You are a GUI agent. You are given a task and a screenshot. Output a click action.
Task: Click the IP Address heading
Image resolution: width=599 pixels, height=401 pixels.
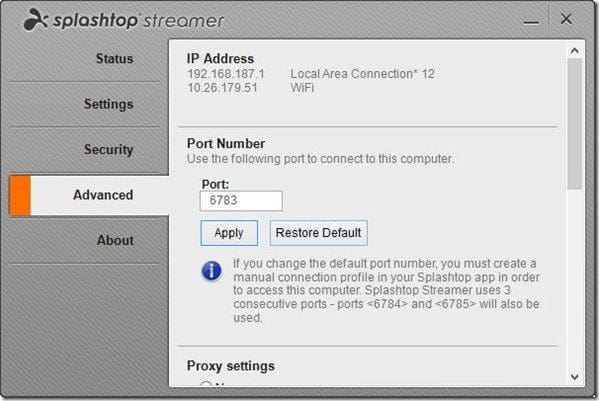[x=220, y=58]
